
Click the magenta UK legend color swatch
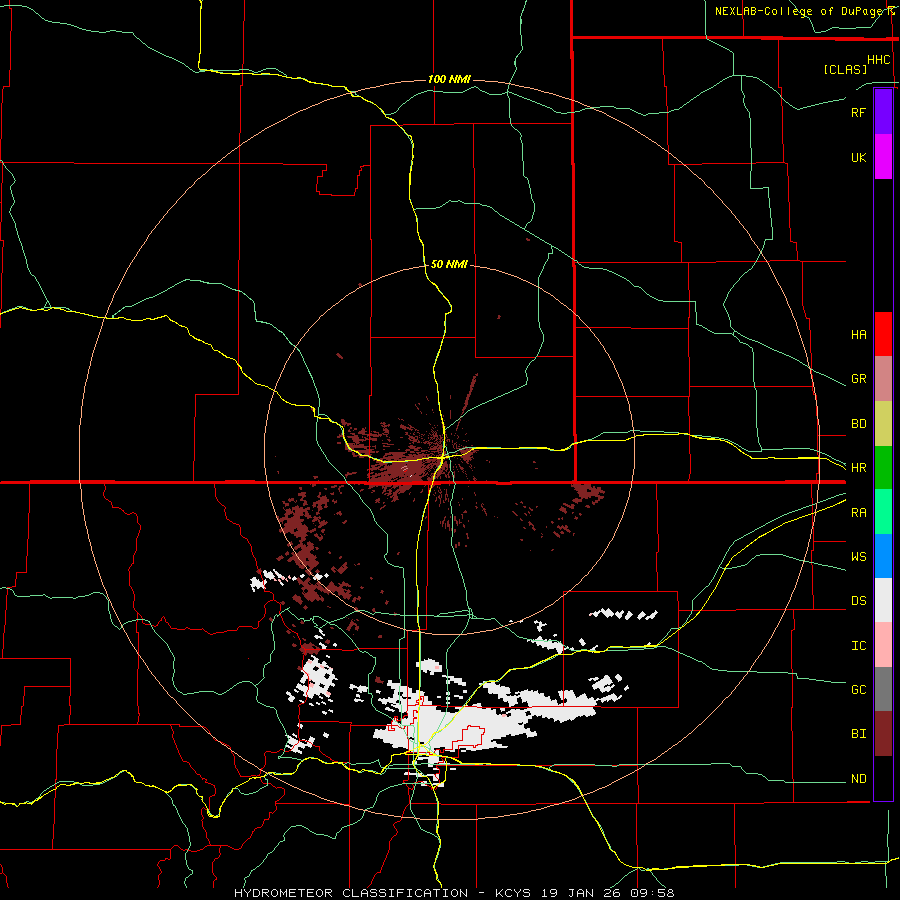coord(883,157)
